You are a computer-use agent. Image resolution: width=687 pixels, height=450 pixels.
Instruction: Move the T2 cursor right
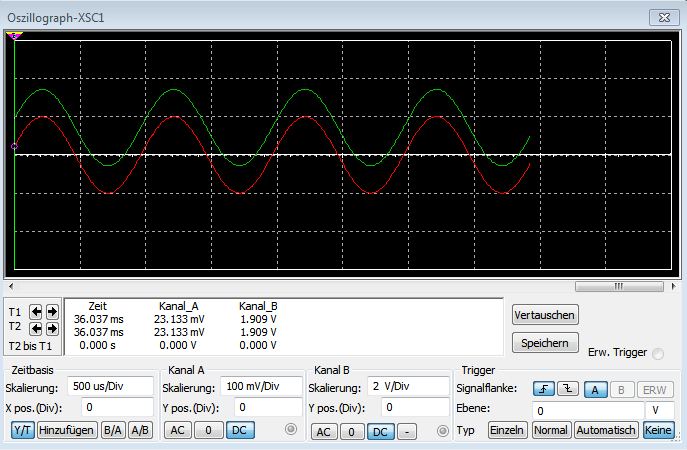pos(52,328)
